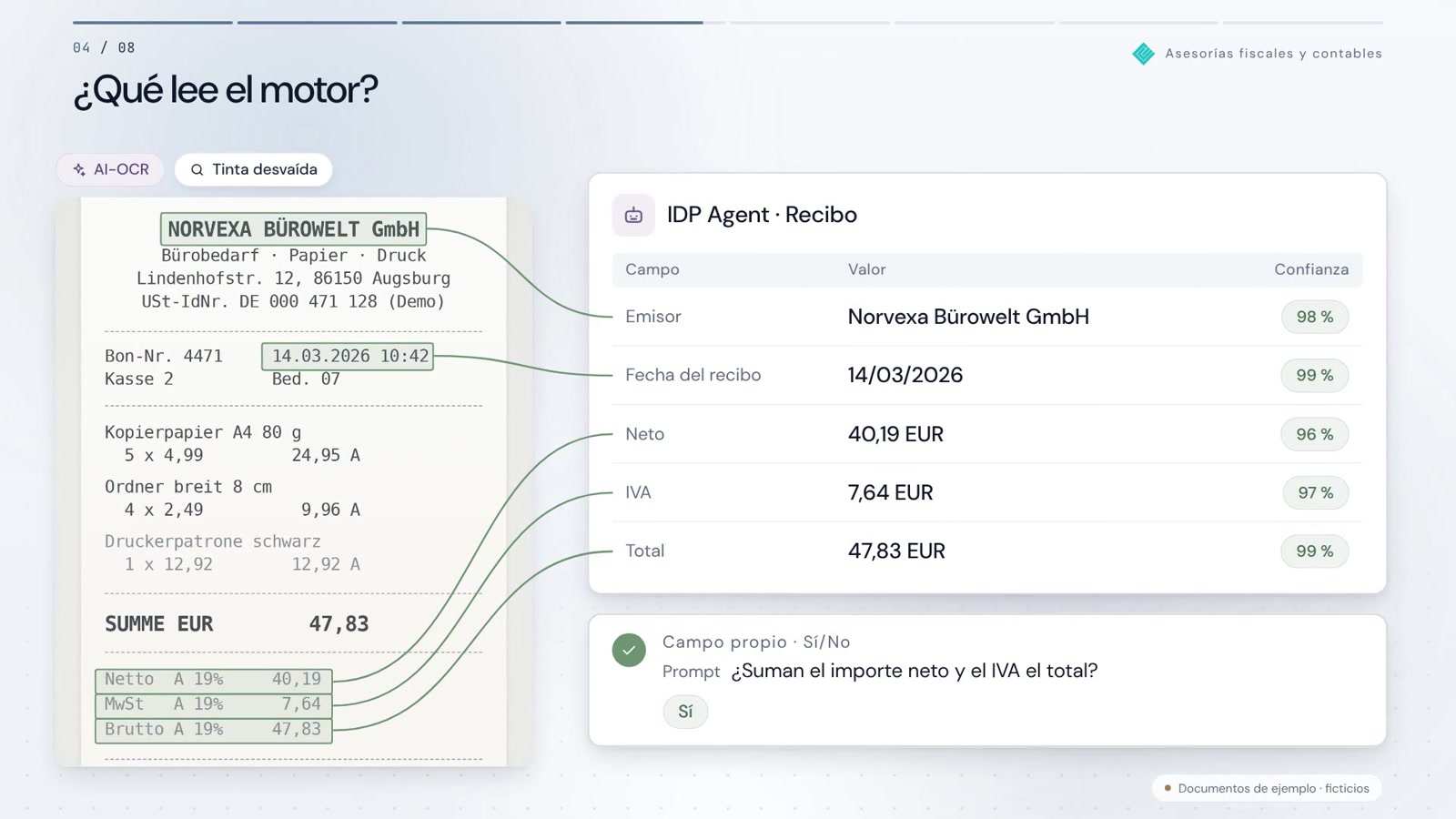Screen dimensions: 1456x819
Task: Click the Valor column header
Action: tap(867, 269)
